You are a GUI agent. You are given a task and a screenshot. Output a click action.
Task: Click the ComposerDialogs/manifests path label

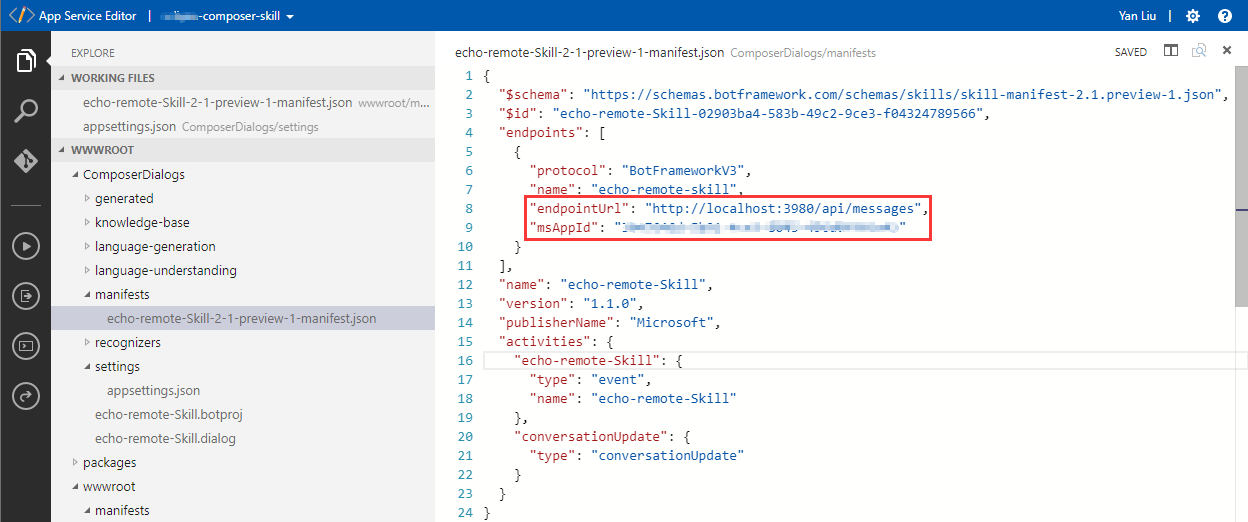click(x=803, y=52)
